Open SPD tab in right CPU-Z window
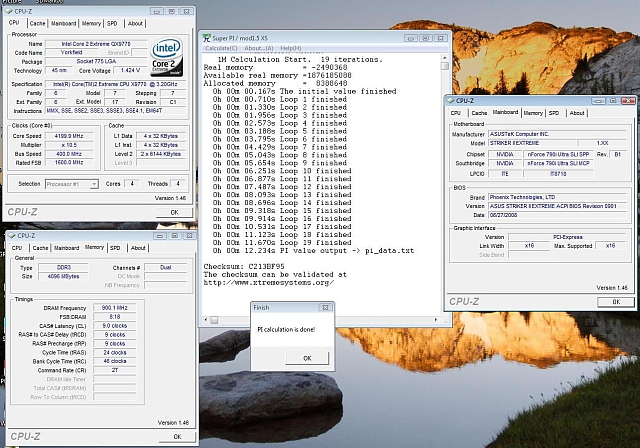 pyautogui.click(x=554, y=113)
